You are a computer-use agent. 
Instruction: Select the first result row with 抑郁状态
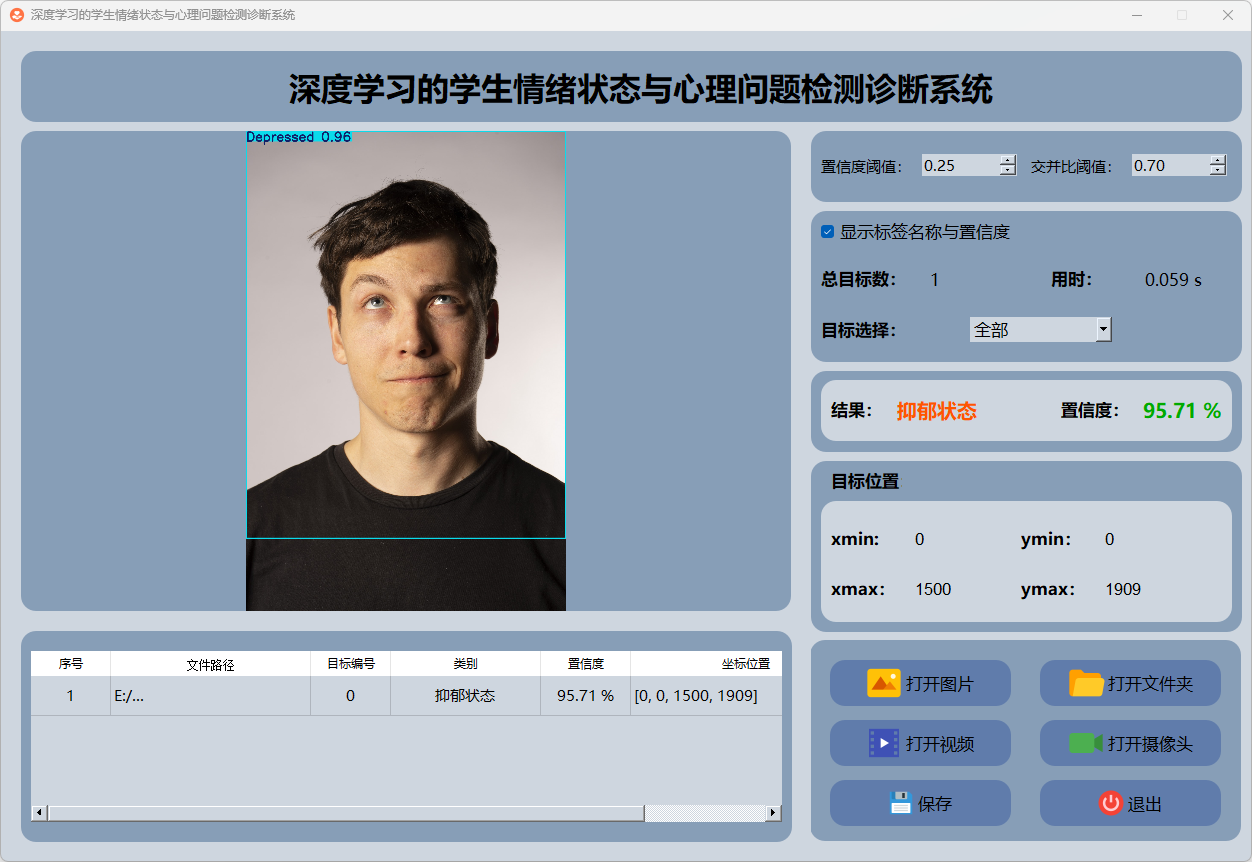tap(465, 696)
